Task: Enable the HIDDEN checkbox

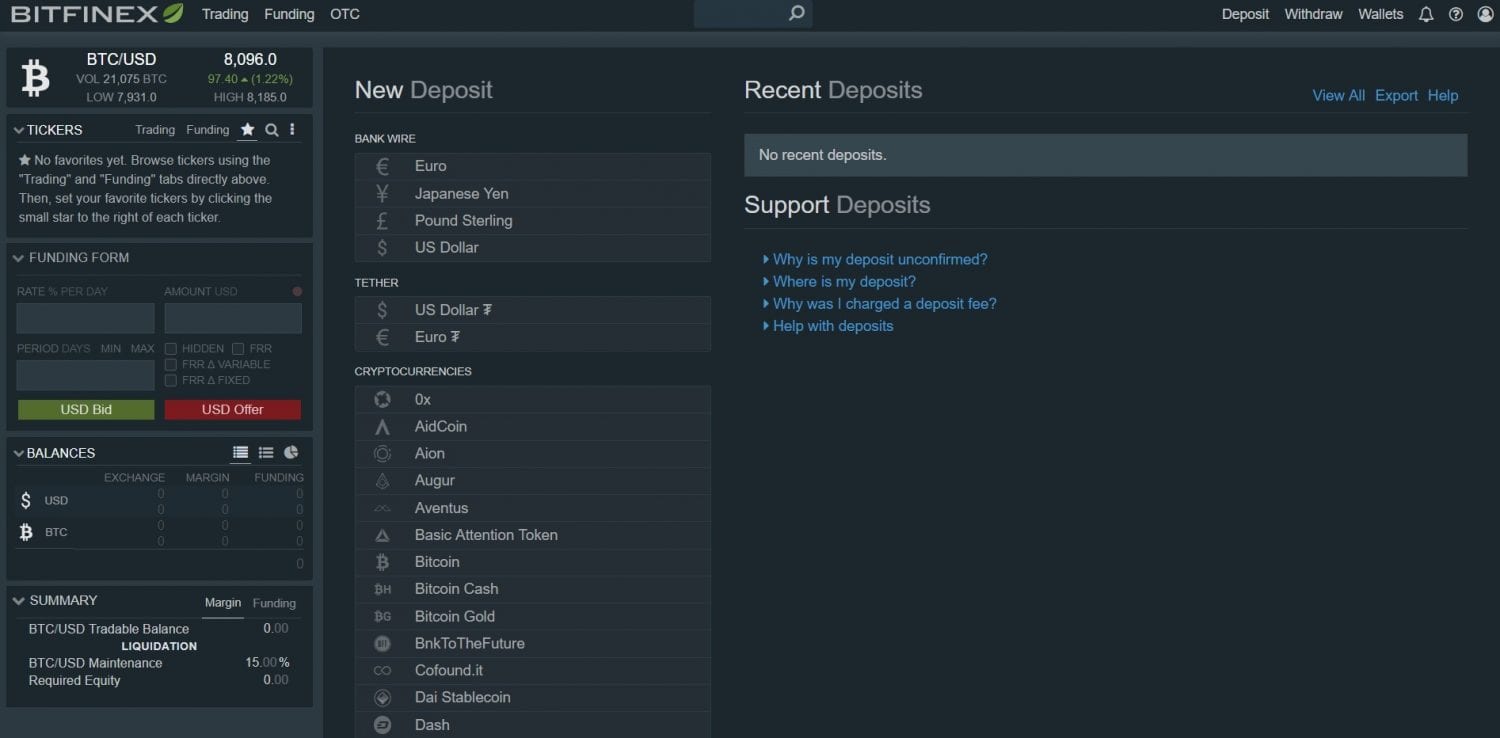Action: click(171, 349)
